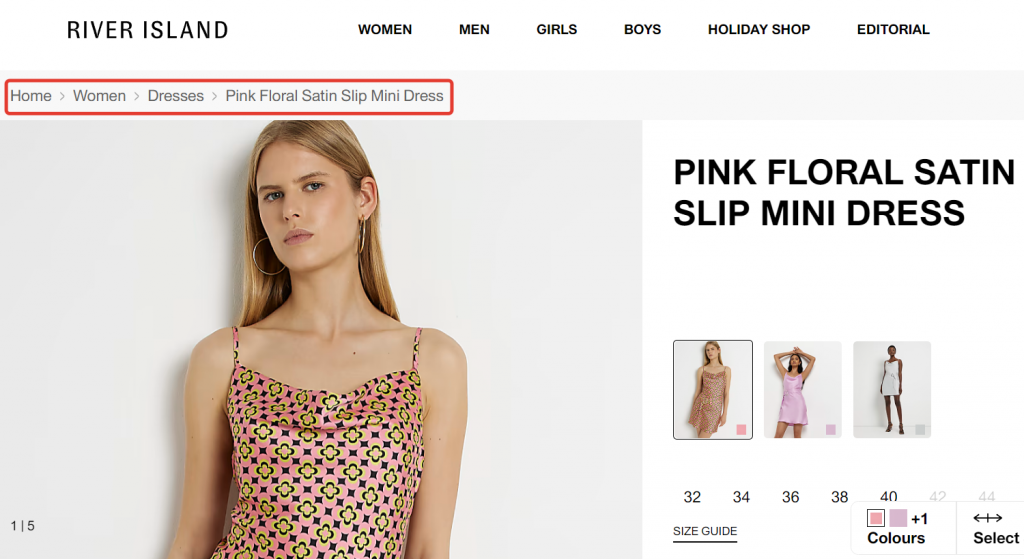This screenshot has height=559, width=1024.
Task: Visit the HOLIDAY SHOP section
Action: [759, 30]
